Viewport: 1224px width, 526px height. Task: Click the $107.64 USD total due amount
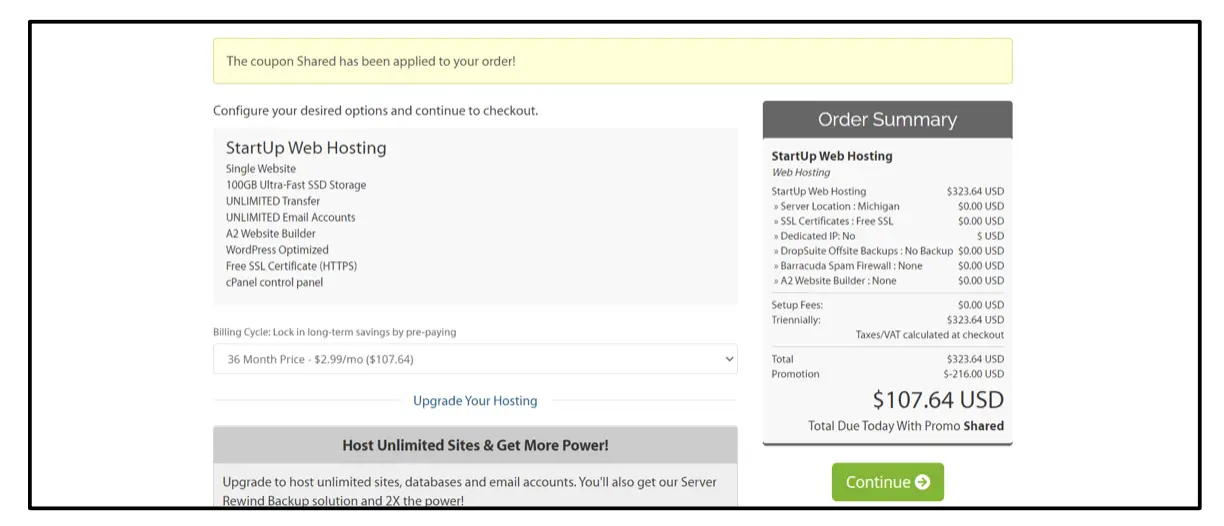938,400
